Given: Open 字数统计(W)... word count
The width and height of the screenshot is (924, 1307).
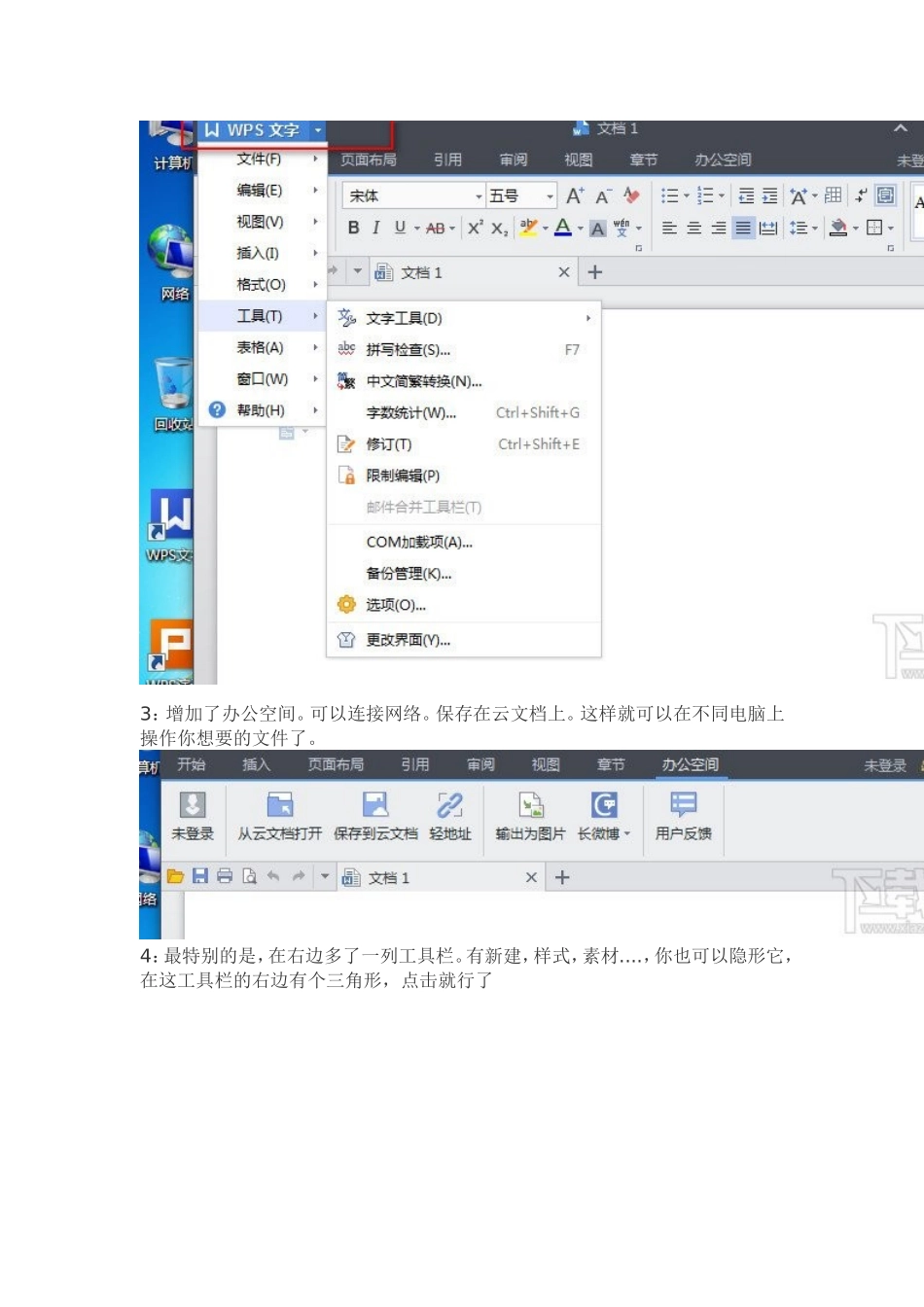Looking at the screenshot, I should tap(463, 413).
